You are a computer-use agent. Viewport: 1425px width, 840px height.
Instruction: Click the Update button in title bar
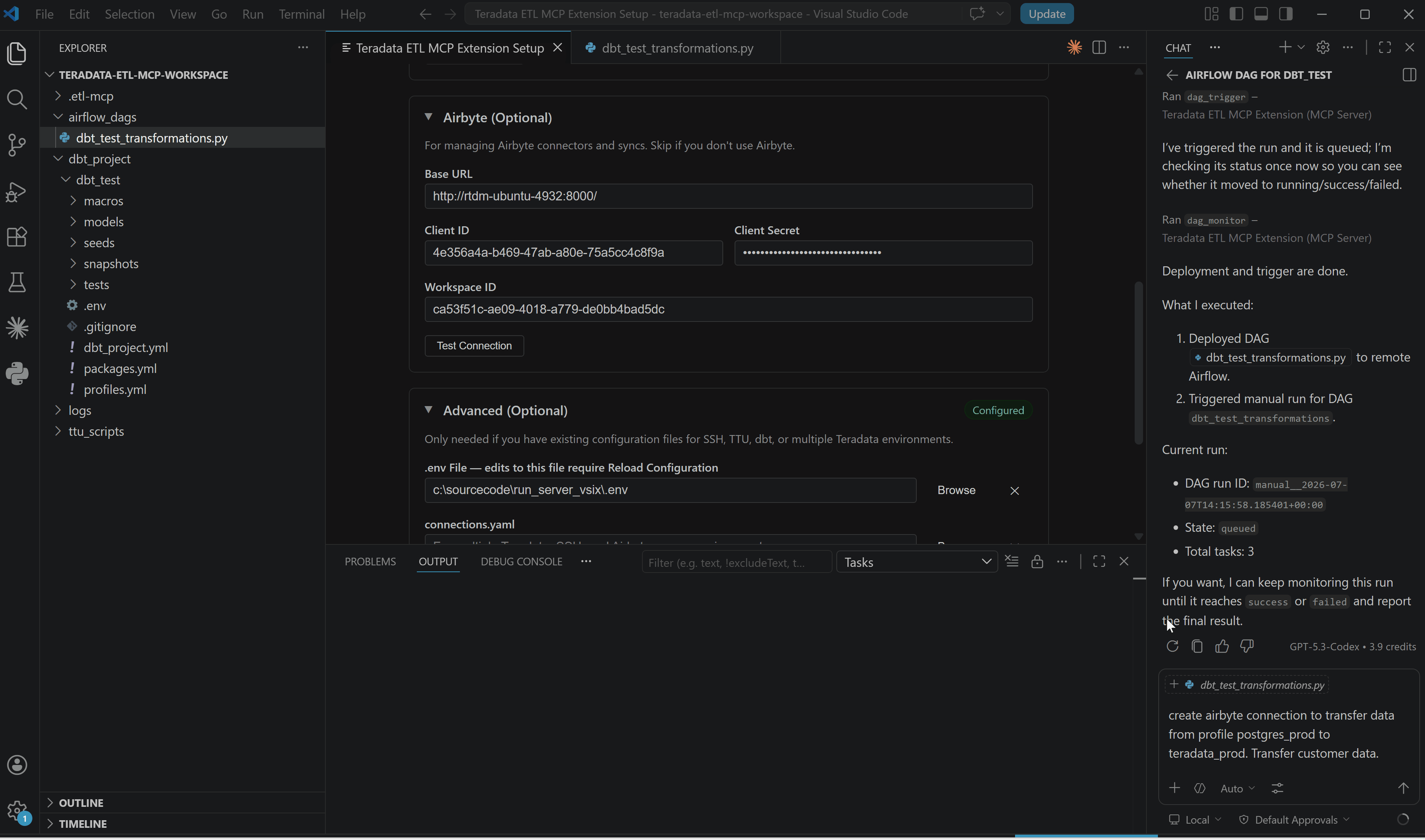1046,14
